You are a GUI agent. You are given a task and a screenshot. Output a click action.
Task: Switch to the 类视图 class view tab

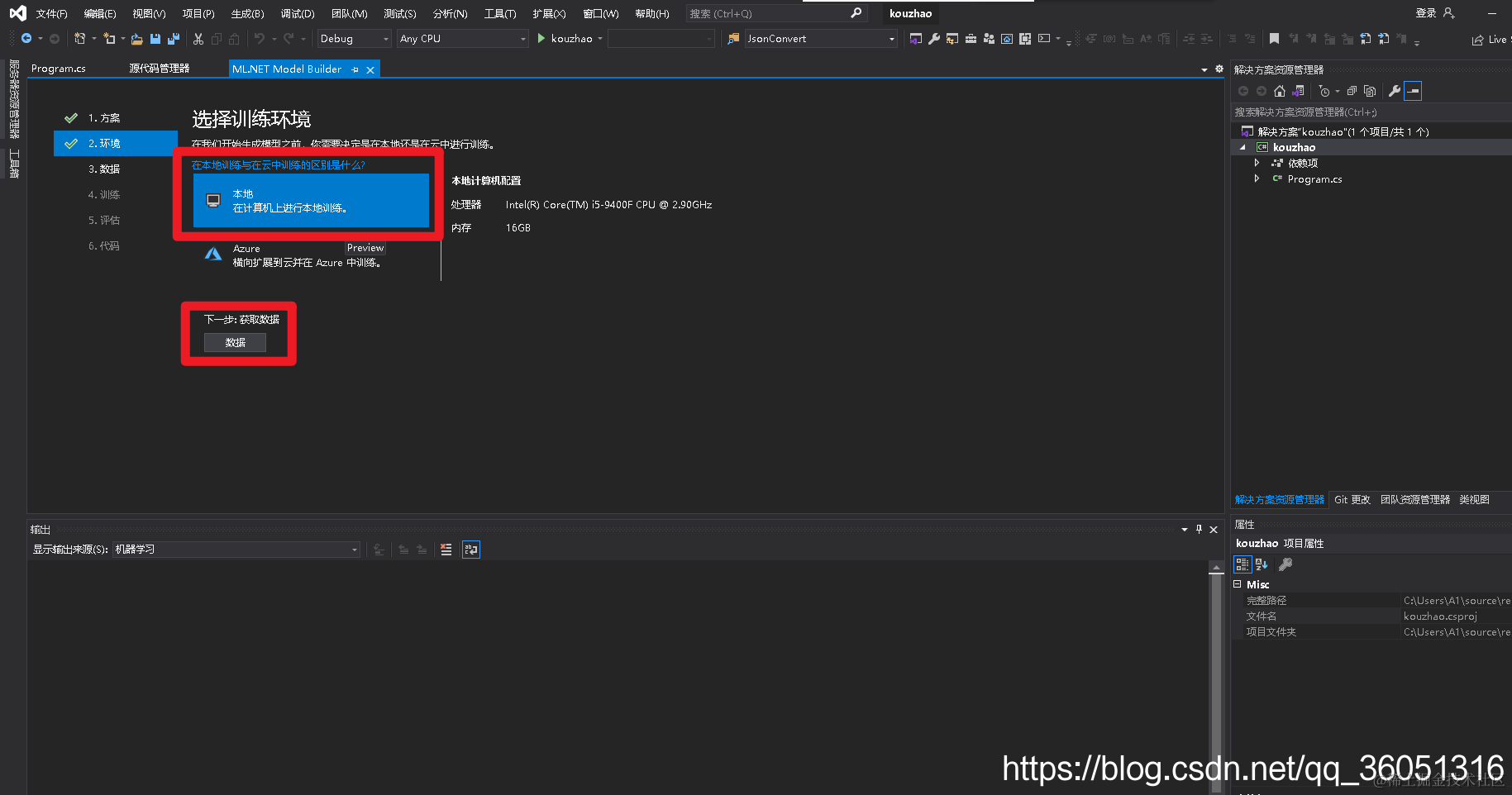(x=1474, y=500)
